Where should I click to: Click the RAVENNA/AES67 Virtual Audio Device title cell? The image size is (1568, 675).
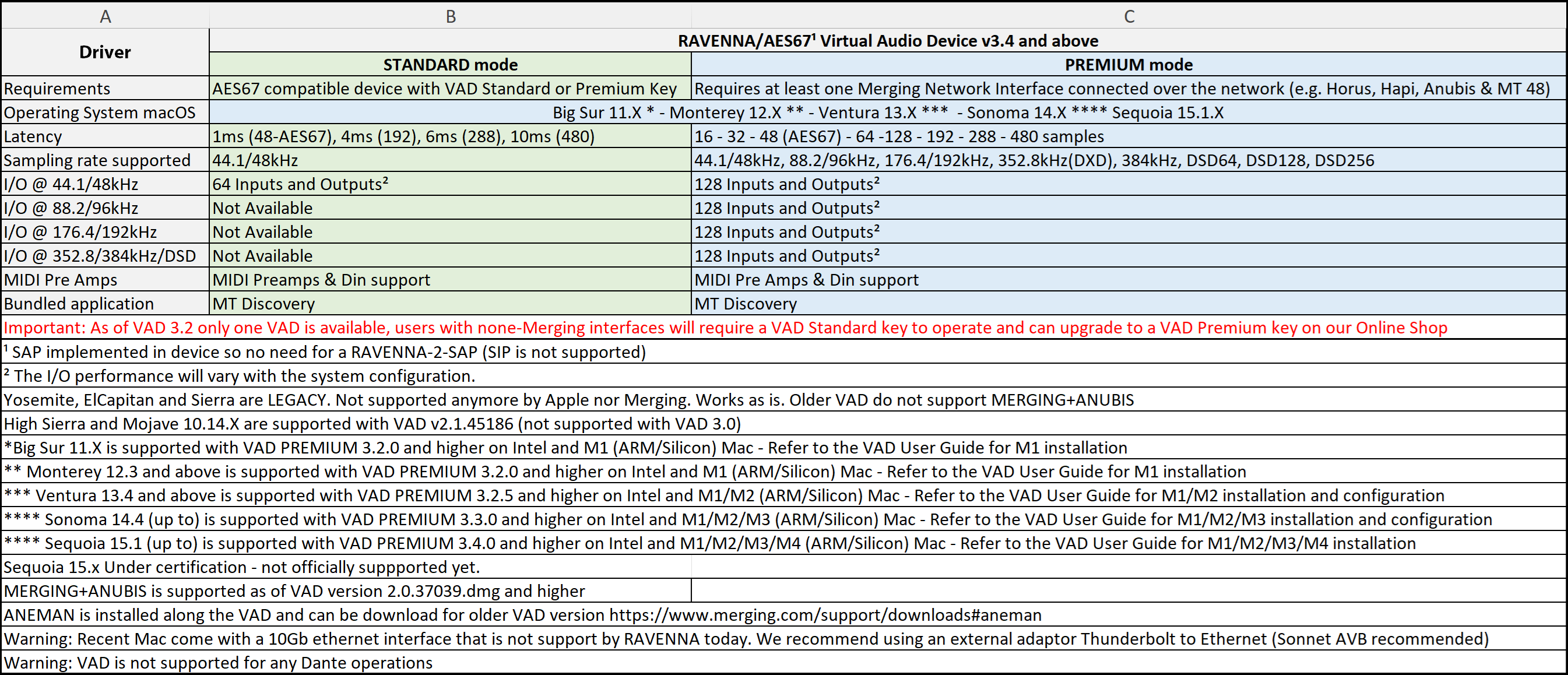888,41
